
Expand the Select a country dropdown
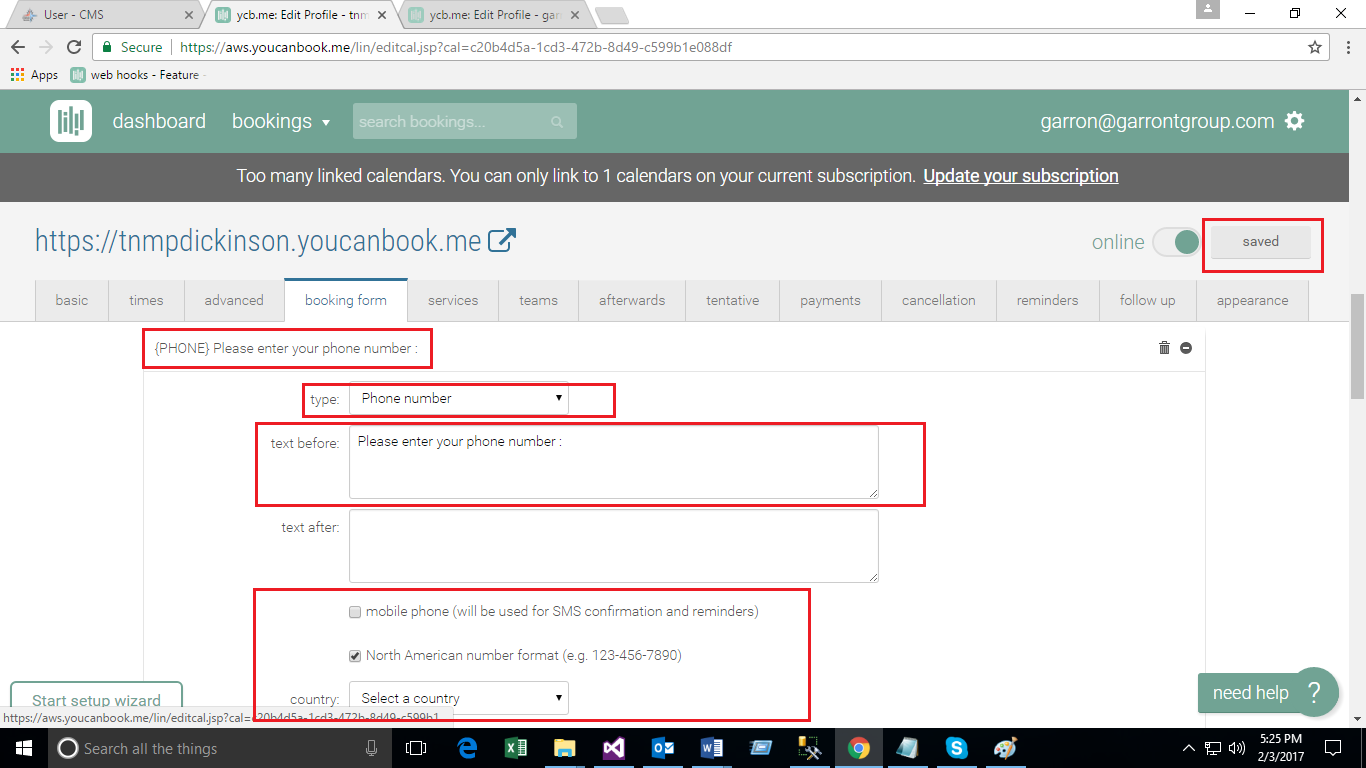point(459,698)
